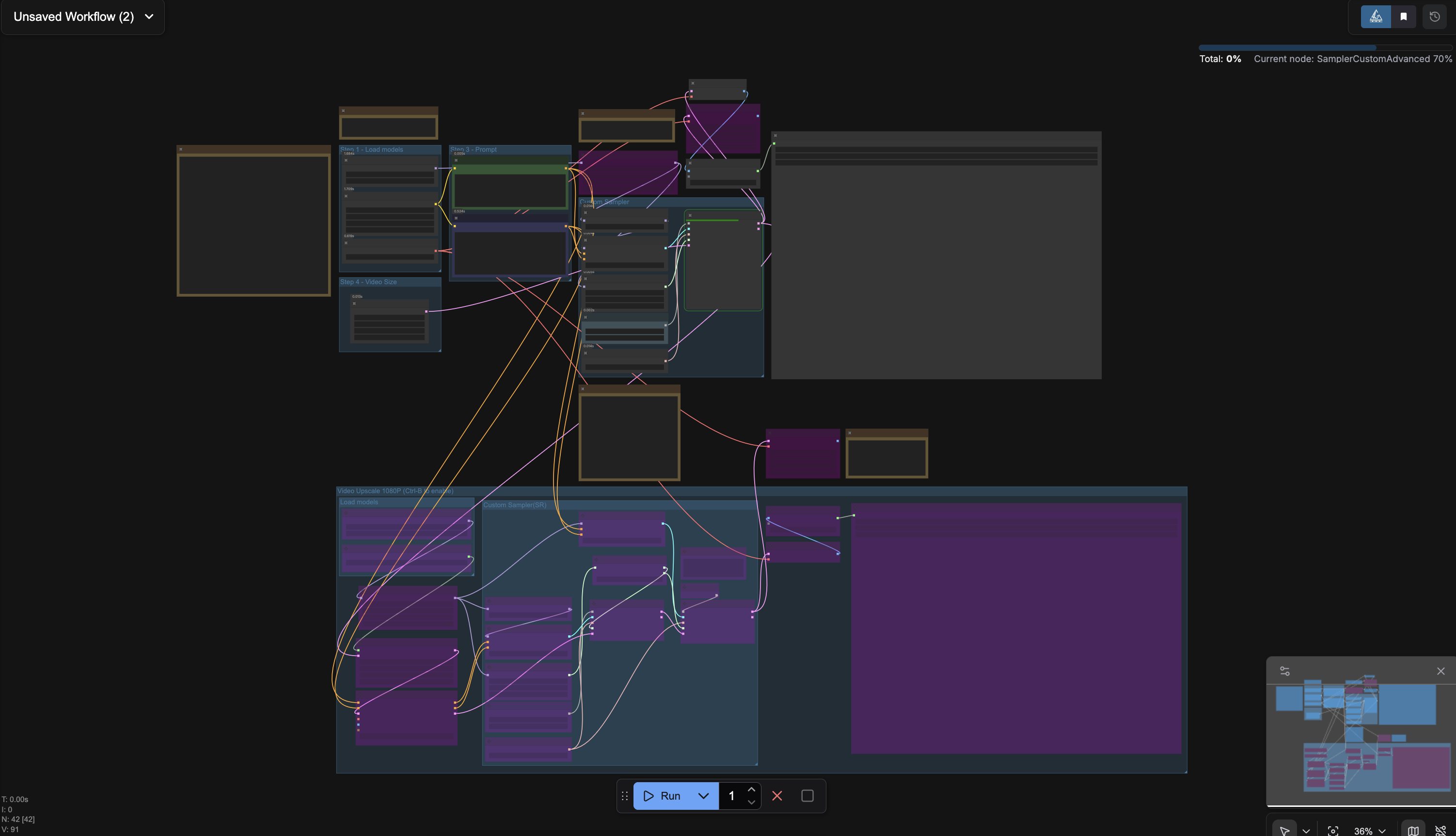Select the pointer select-mode tool
This screenshot has width=1456, height=836.
(1284, 830)
